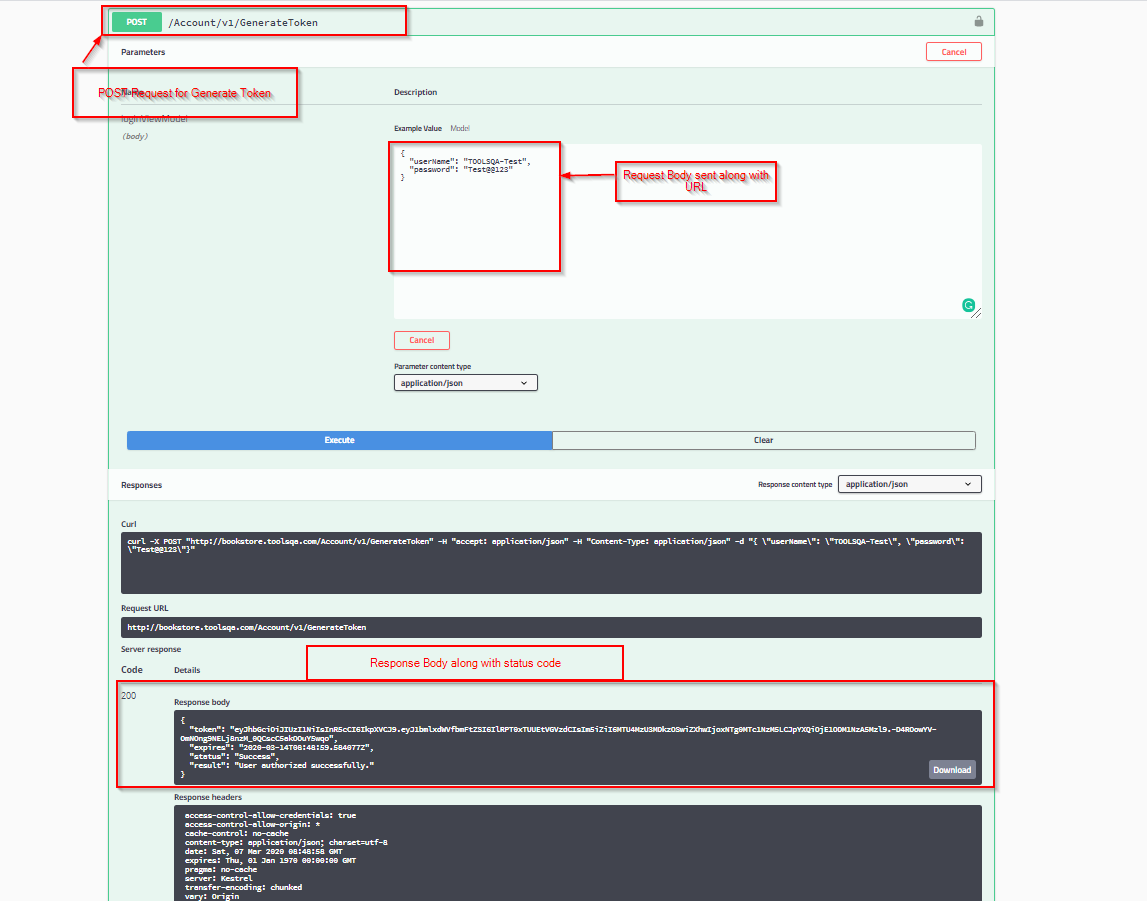Open the Parameter content type dropdown
This screenshot has height=901, width=1147.
point(465,382)
